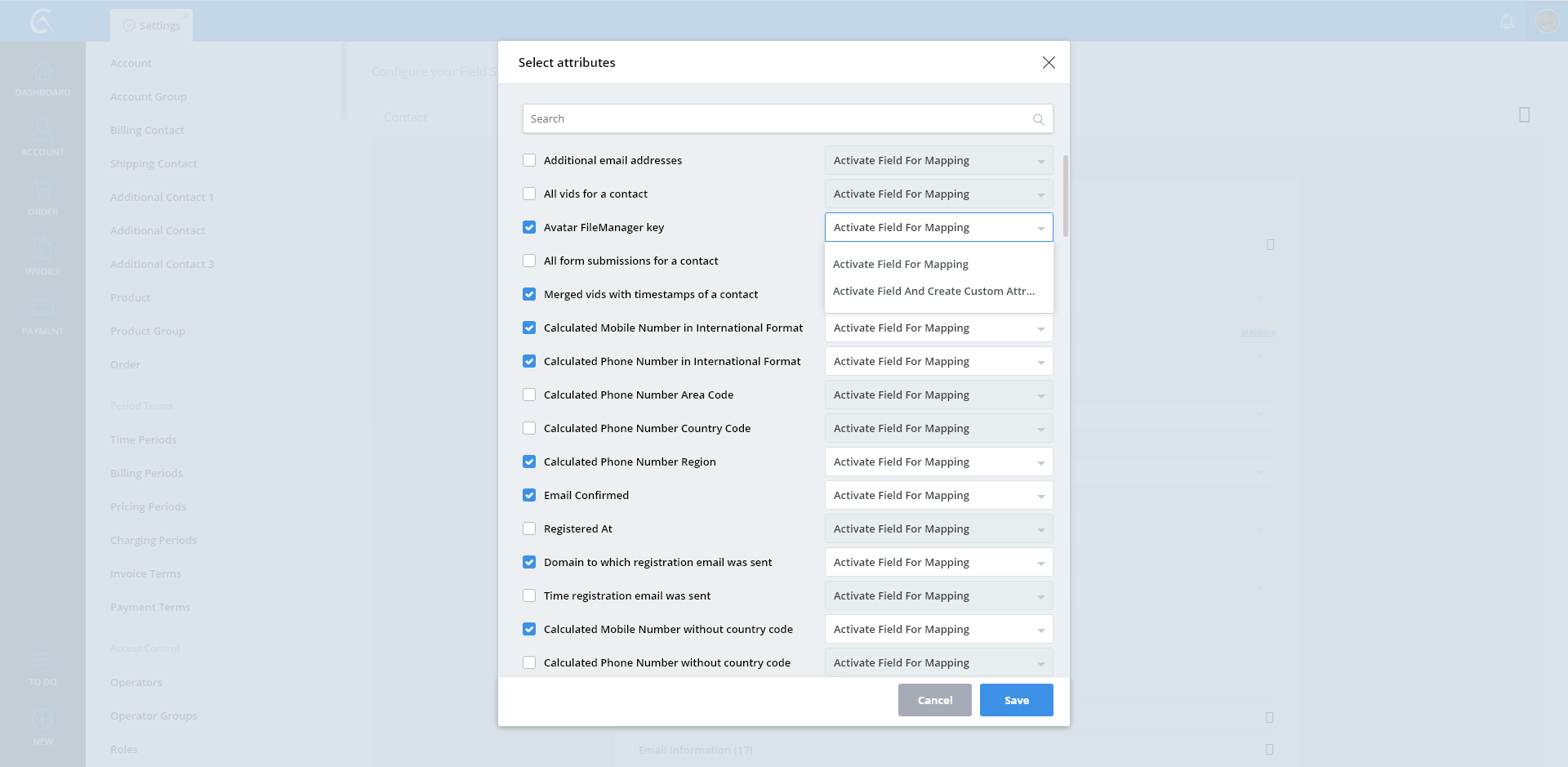Open the Order cart icon
This screenshot has width=1568, height=767.
[42, 191]
